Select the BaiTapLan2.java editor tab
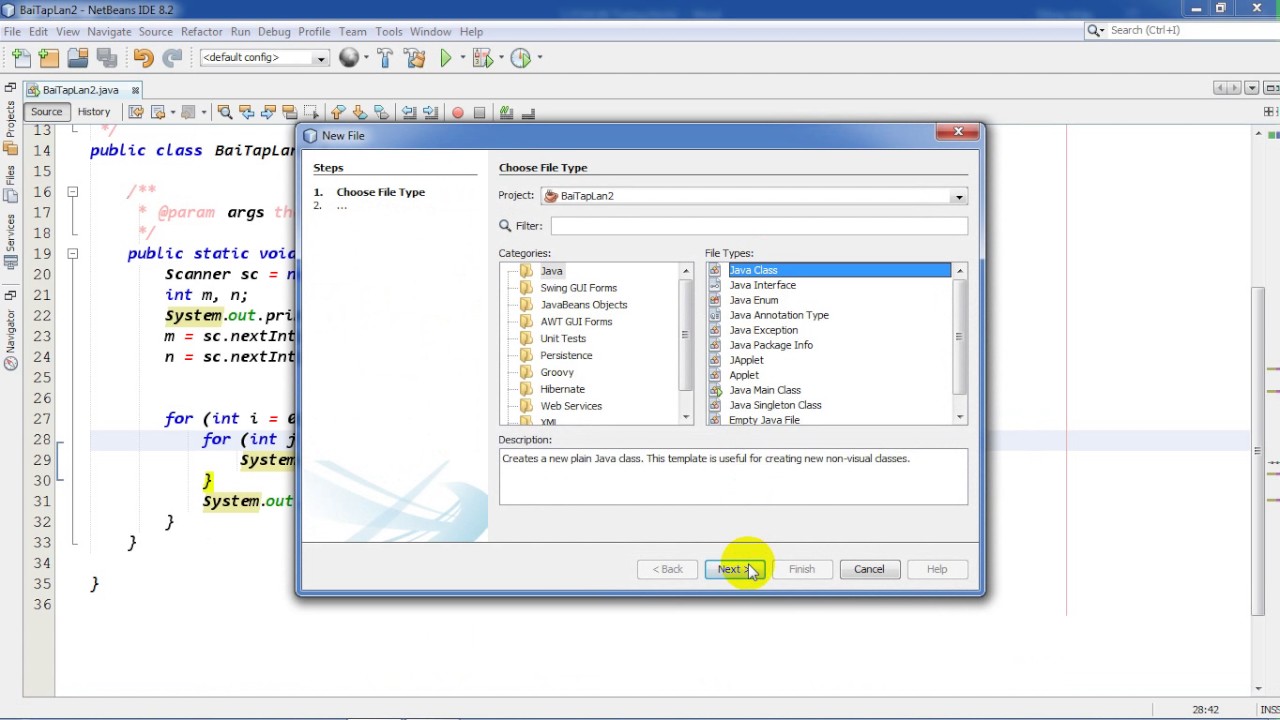 (x=80, y=90)
